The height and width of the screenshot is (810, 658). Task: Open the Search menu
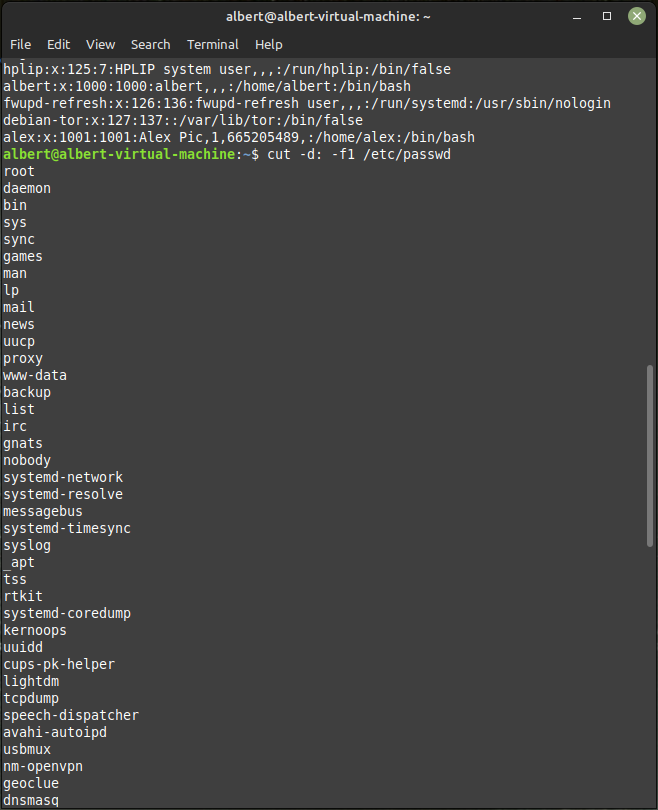(150, 45)
